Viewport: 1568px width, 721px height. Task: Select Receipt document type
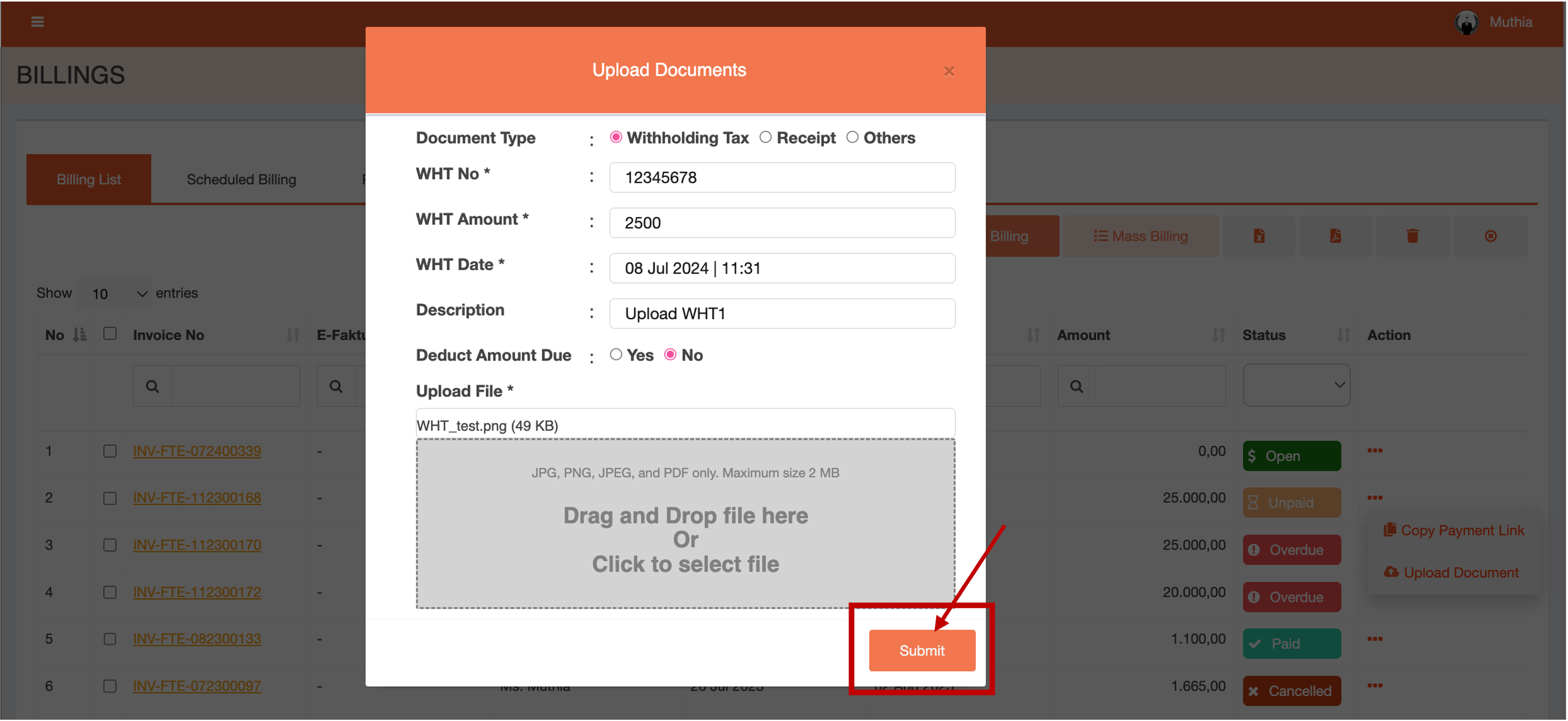(765, 137)
